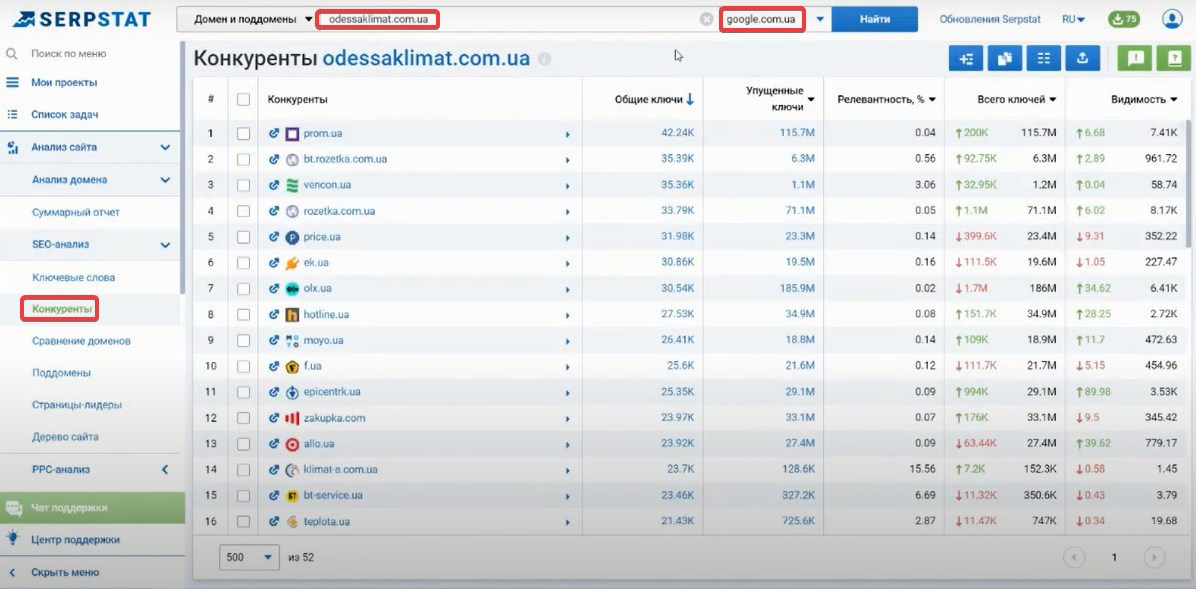This screenshot has width=1196, height=589.
Task: Click the allo.ua favicon in row 13
Action: click(x=292, y=444)
